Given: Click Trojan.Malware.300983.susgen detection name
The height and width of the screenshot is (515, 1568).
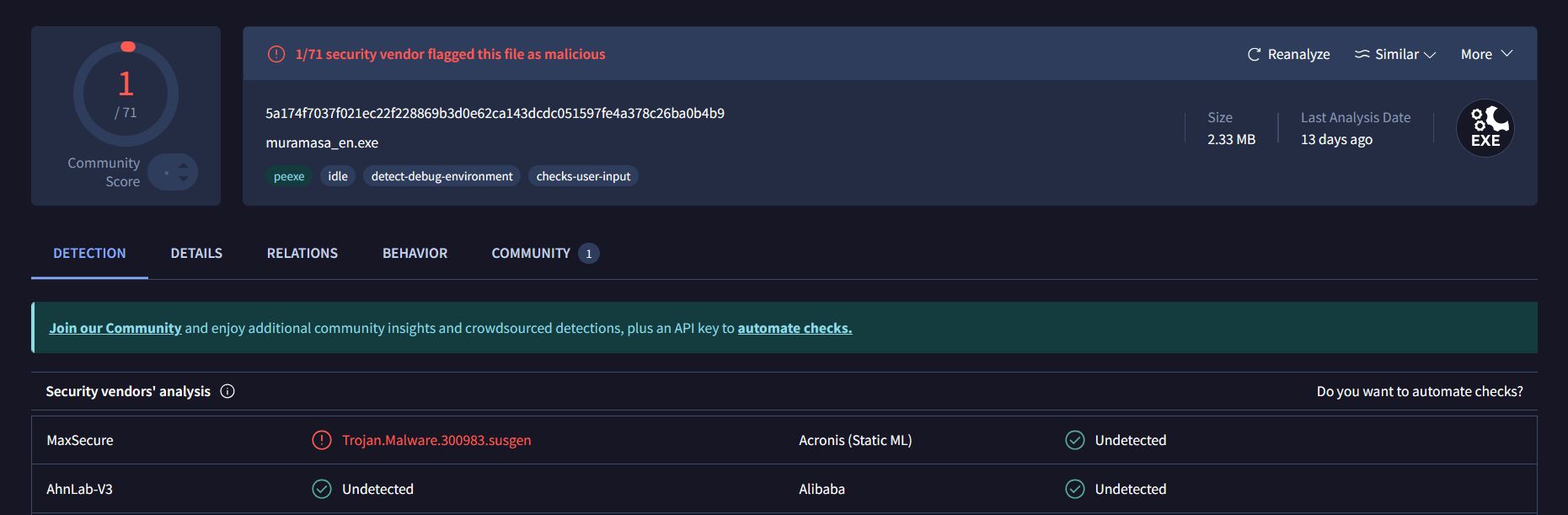Looking at the screenshot, I should [x=436, y=440].
